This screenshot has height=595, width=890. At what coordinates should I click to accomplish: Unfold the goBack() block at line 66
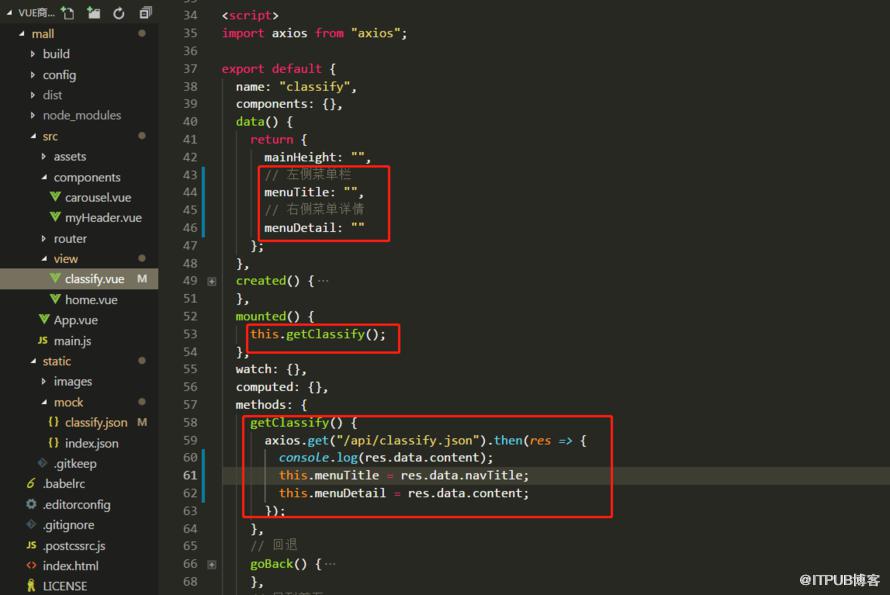click(212, 564)
